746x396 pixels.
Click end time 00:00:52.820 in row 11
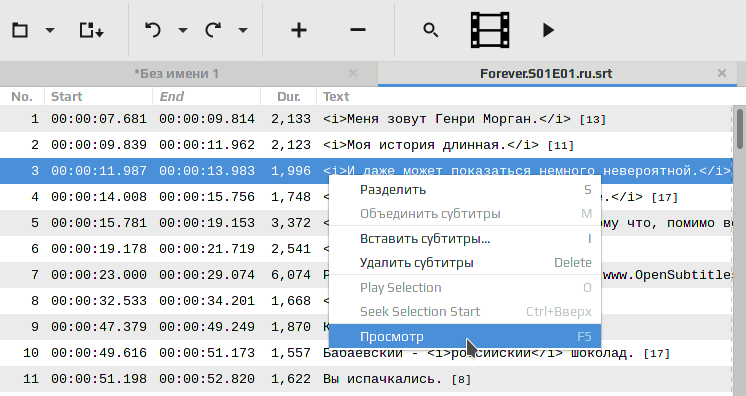[x=206, y=379]
